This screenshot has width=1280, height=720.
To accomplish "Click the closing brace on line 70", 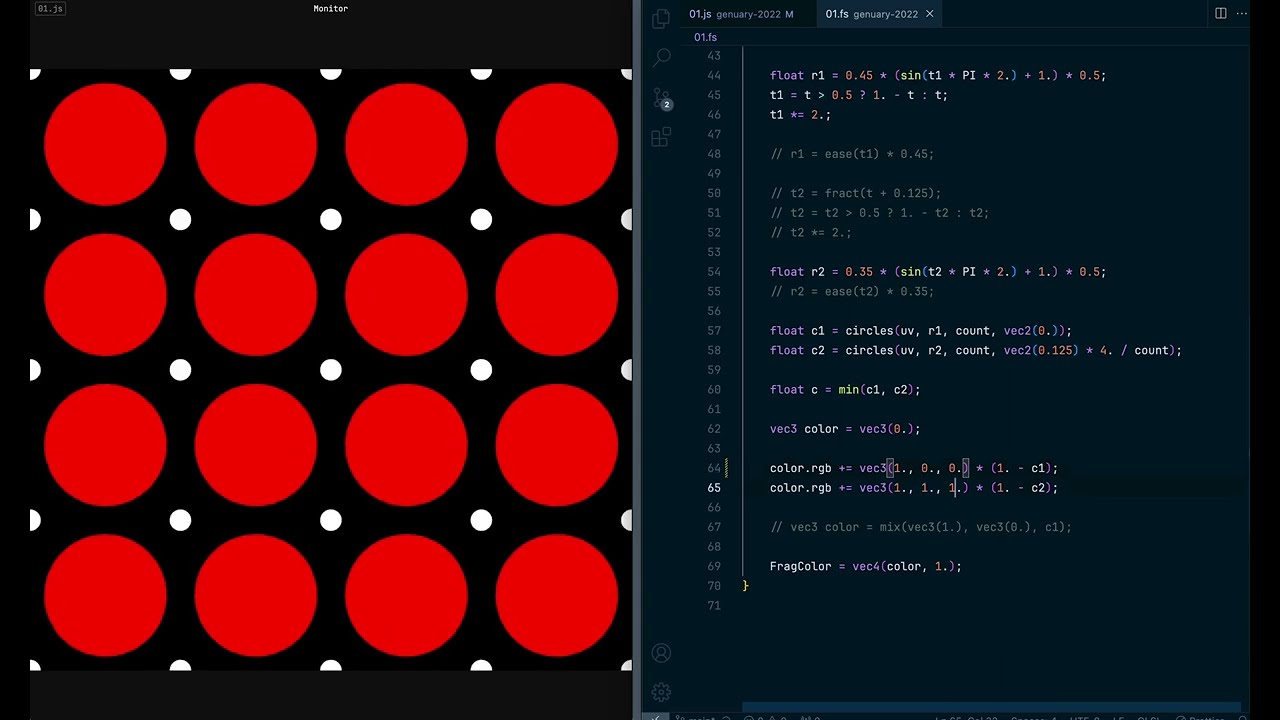I will click(746, 585).
